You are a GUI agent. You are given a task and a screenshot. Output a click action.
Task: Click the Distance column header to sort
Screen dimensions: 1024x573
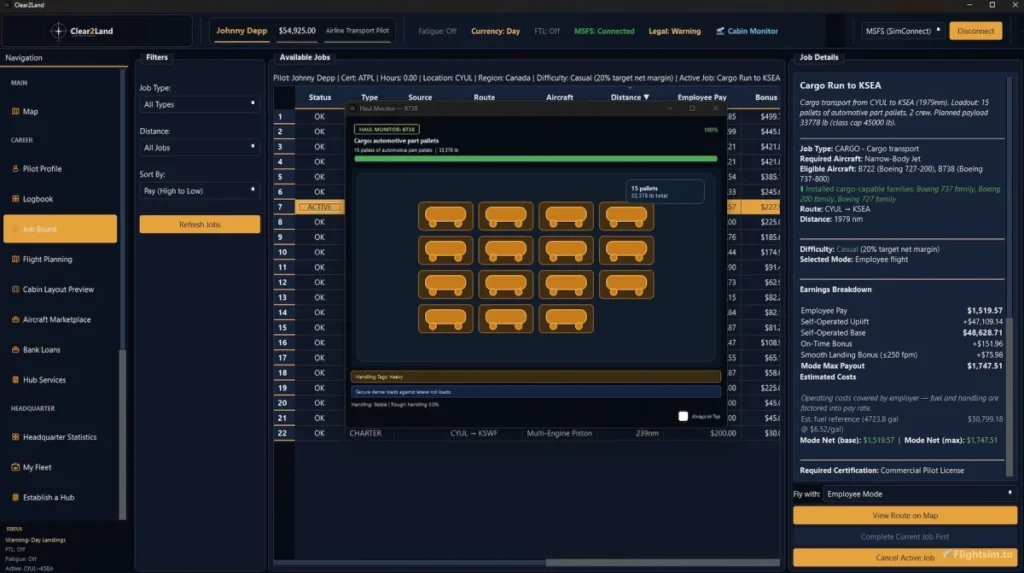coord(630,98)
